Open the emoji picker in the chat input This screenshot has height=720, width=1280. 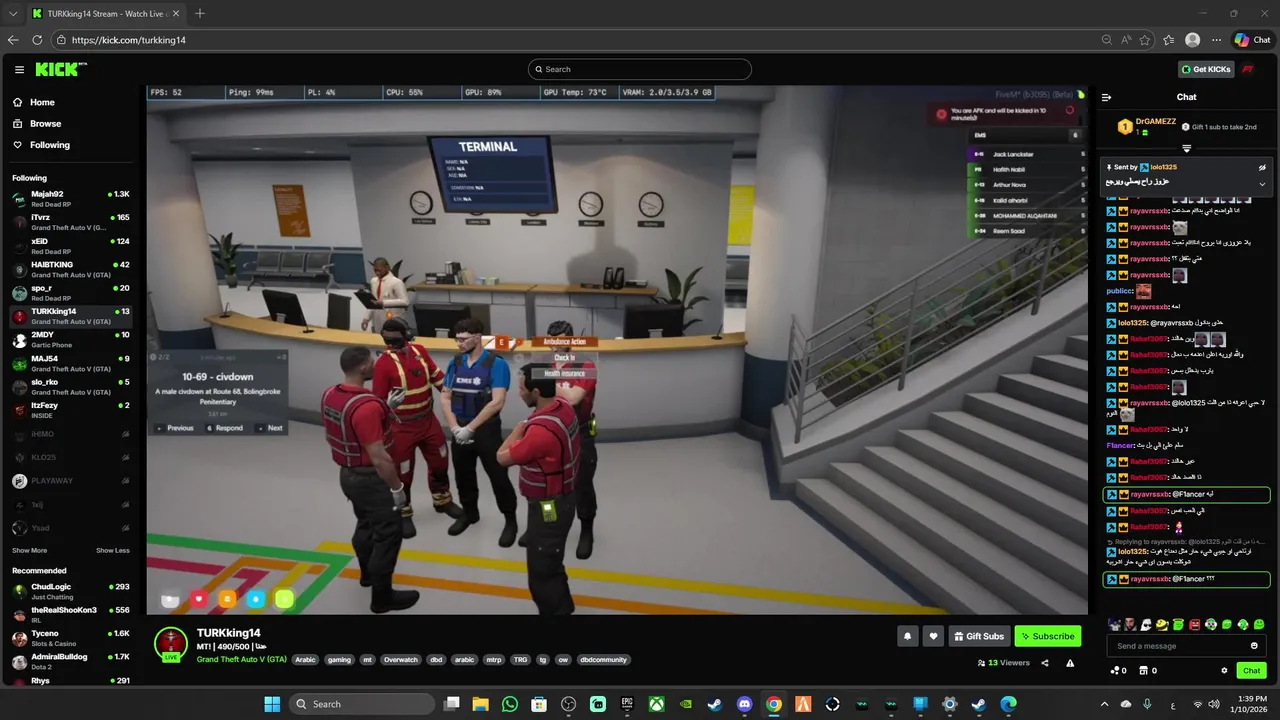[1254, 646]
